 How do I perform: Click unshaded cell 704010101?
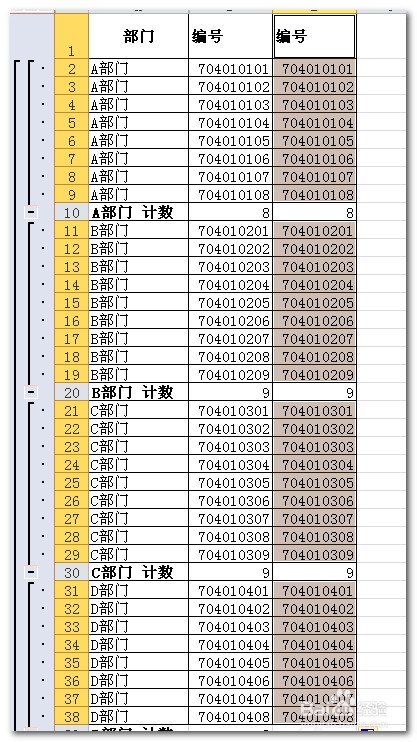(231, 69)
